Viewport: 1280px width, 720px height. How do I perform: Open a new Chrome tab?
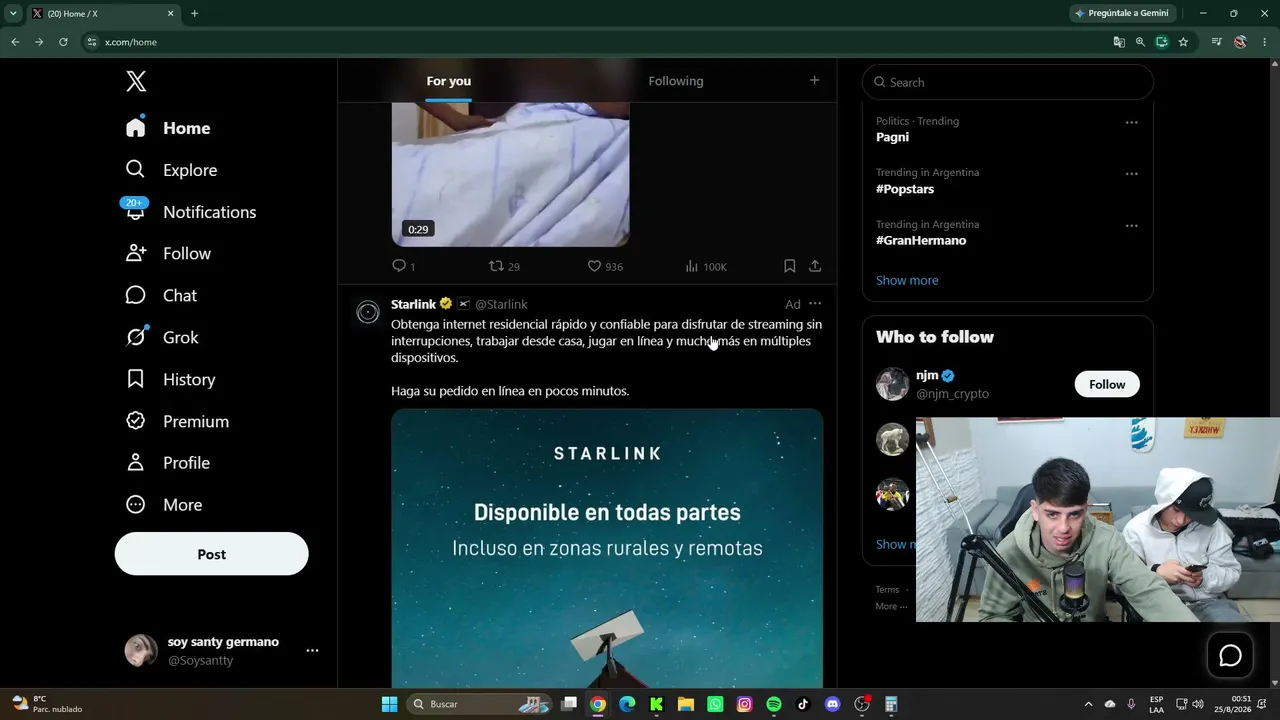tap(194, 13)
